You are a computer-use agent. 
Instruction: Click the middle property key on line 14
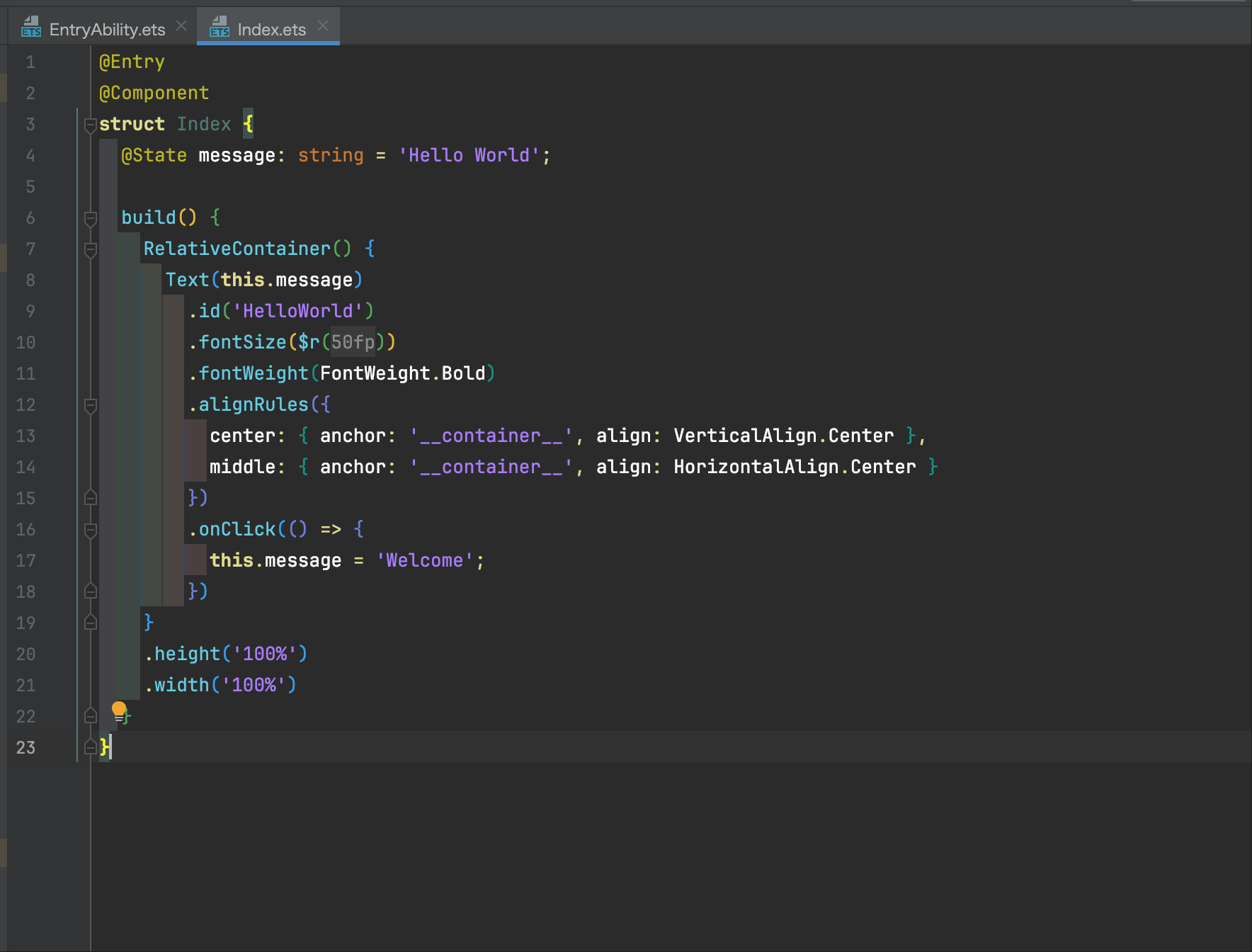(x=242, y=467)
